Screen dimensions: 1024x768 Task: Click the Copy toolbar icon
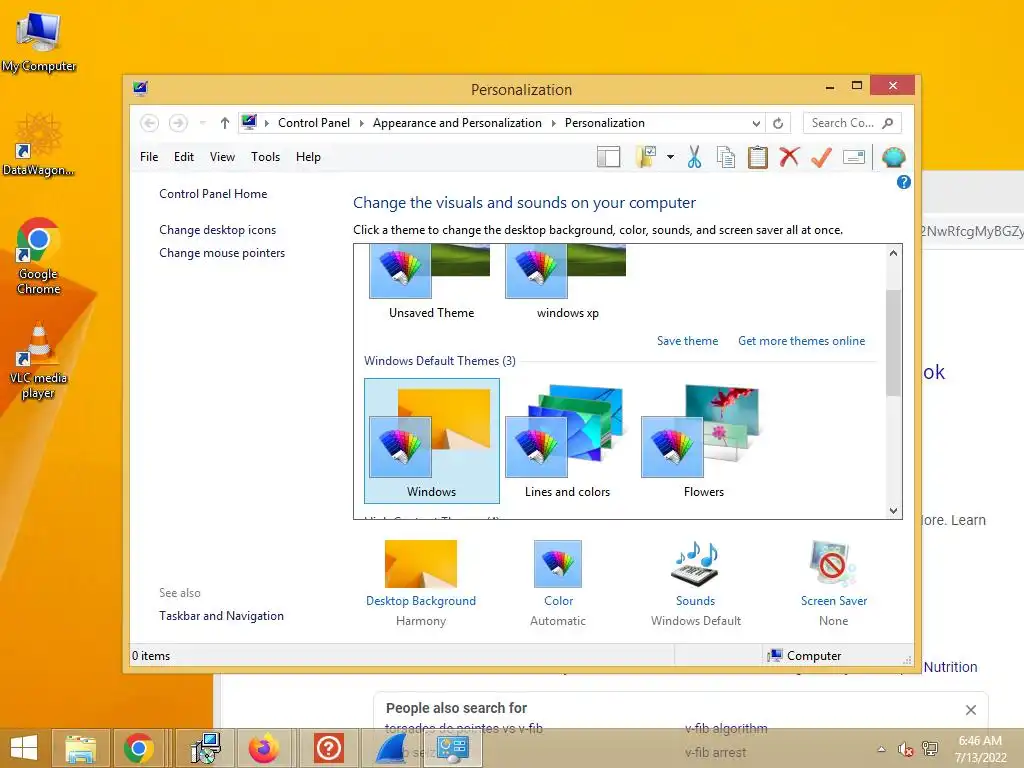pos(726,157)
